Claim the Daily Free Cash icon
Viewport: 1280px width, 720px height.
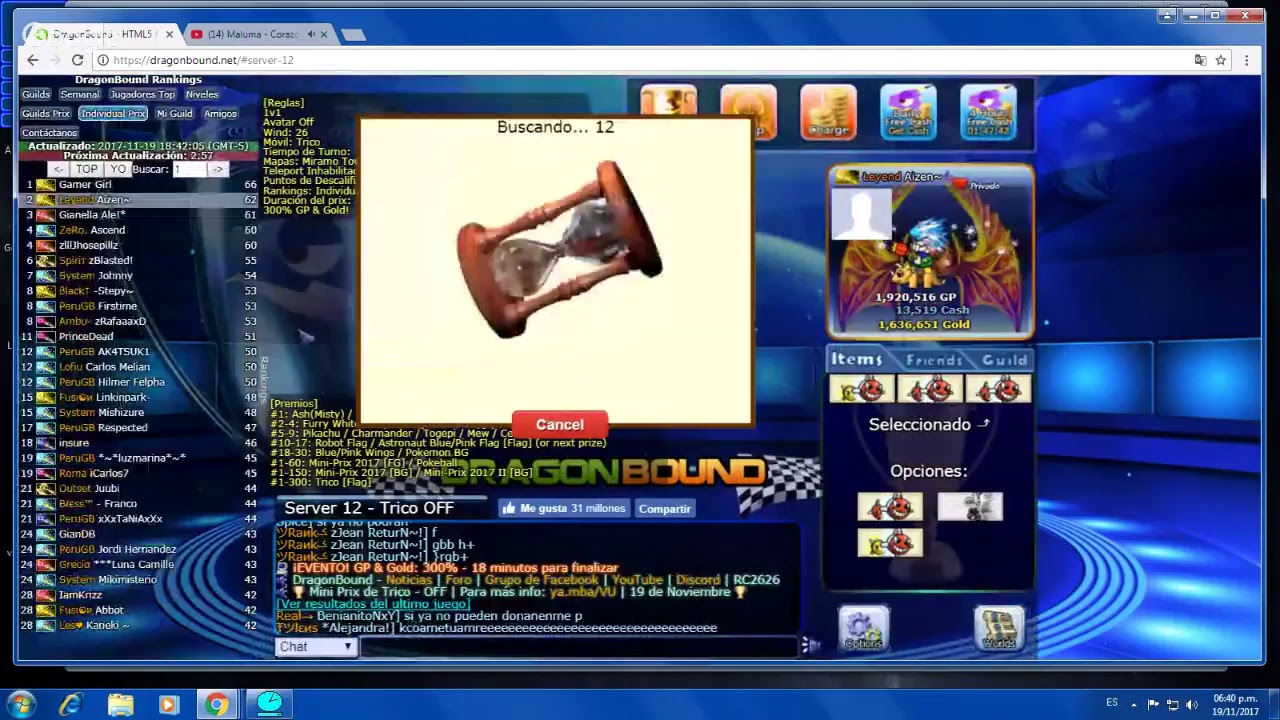coord(908,111)
